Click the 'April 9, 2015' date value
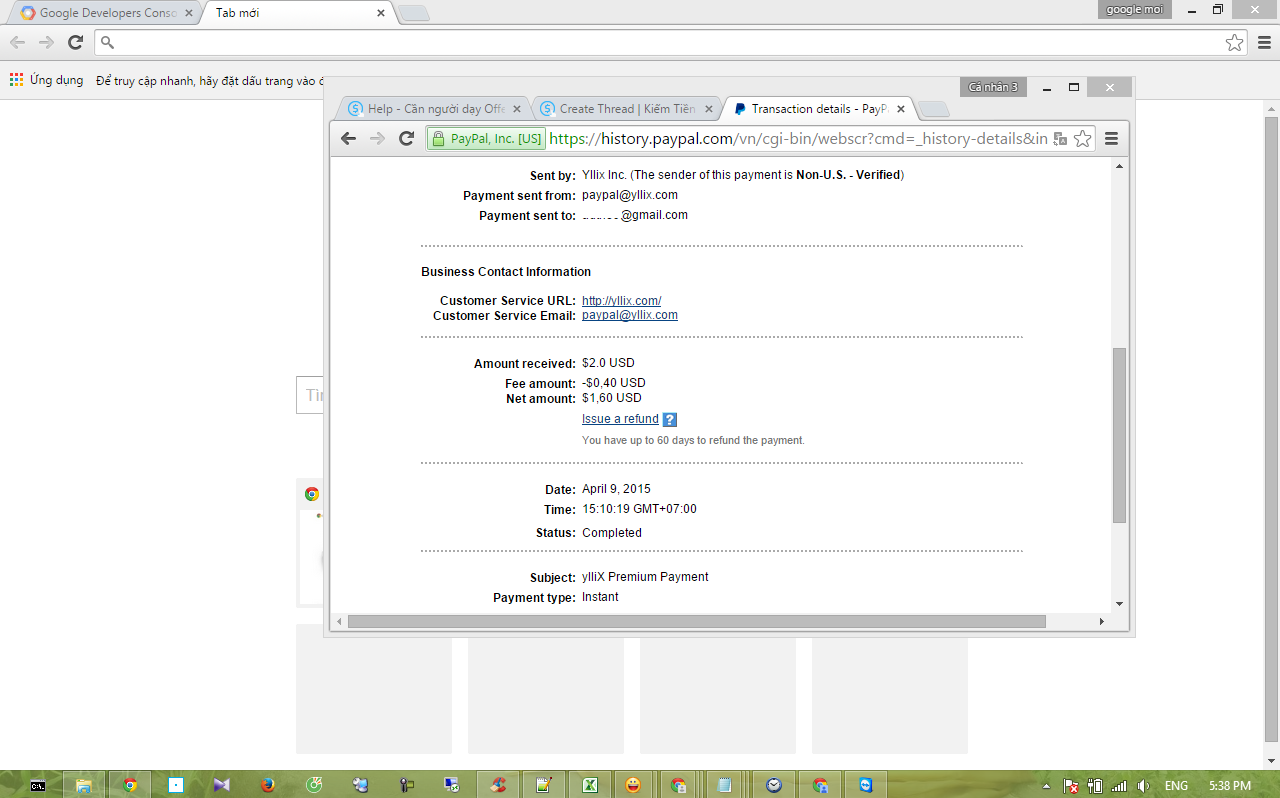 point(616,489)
